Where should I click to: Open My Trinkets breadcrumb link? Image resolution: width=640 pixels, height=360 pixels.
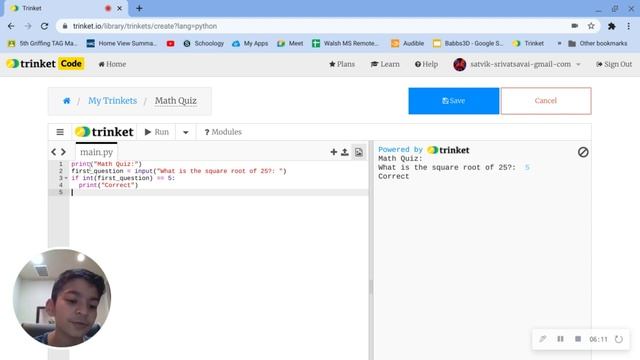click(x=113, y=100)
